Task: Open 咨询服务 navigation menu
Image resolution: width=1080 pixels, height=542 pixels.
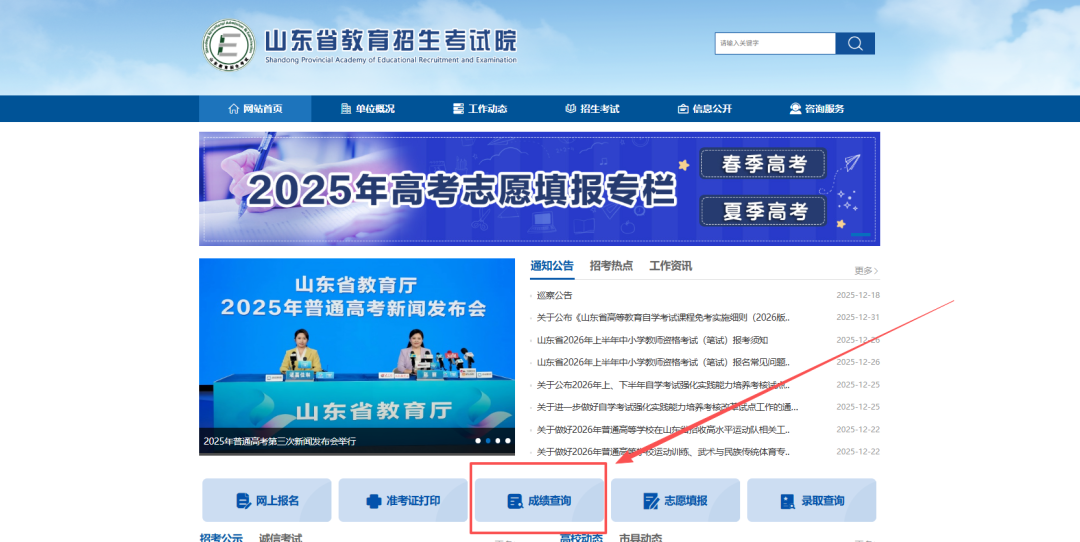Action: [x=817, y=109]
